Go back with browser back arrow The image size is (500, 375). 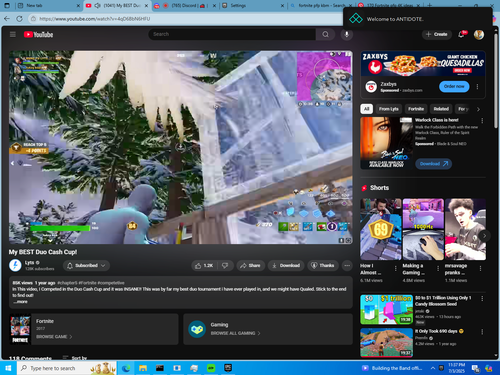coord(7,19)
